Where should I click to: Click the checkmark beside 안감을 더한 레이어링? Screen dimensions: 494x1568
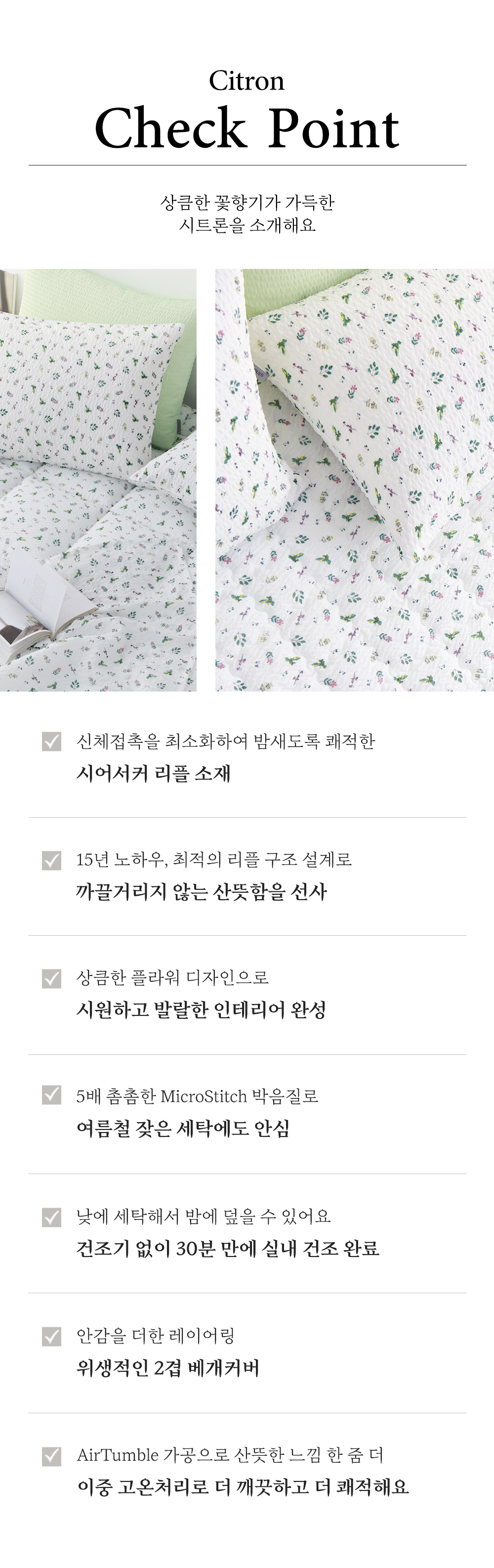(52, 1336)
